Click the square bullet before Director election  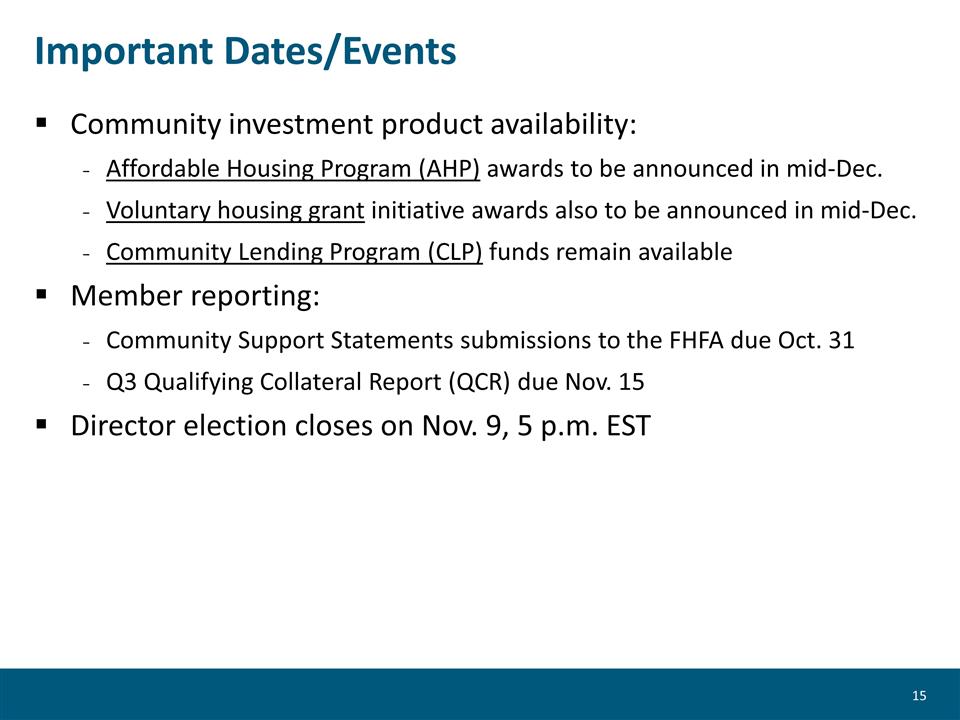click(x=42, y=424)
